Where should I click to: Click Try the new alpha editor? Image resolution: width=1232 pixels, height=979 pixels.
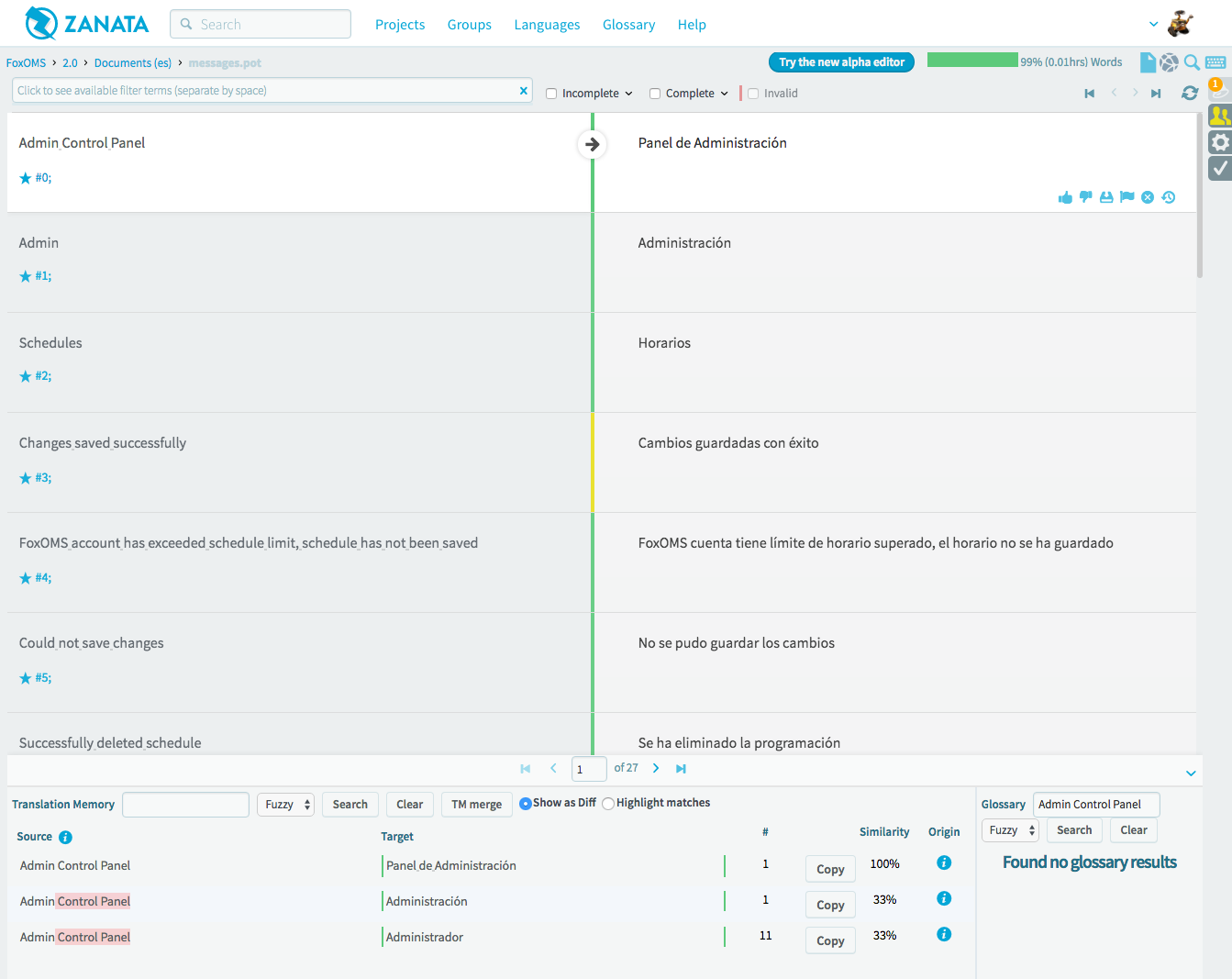pyautogui.click(x=841, y=62)
